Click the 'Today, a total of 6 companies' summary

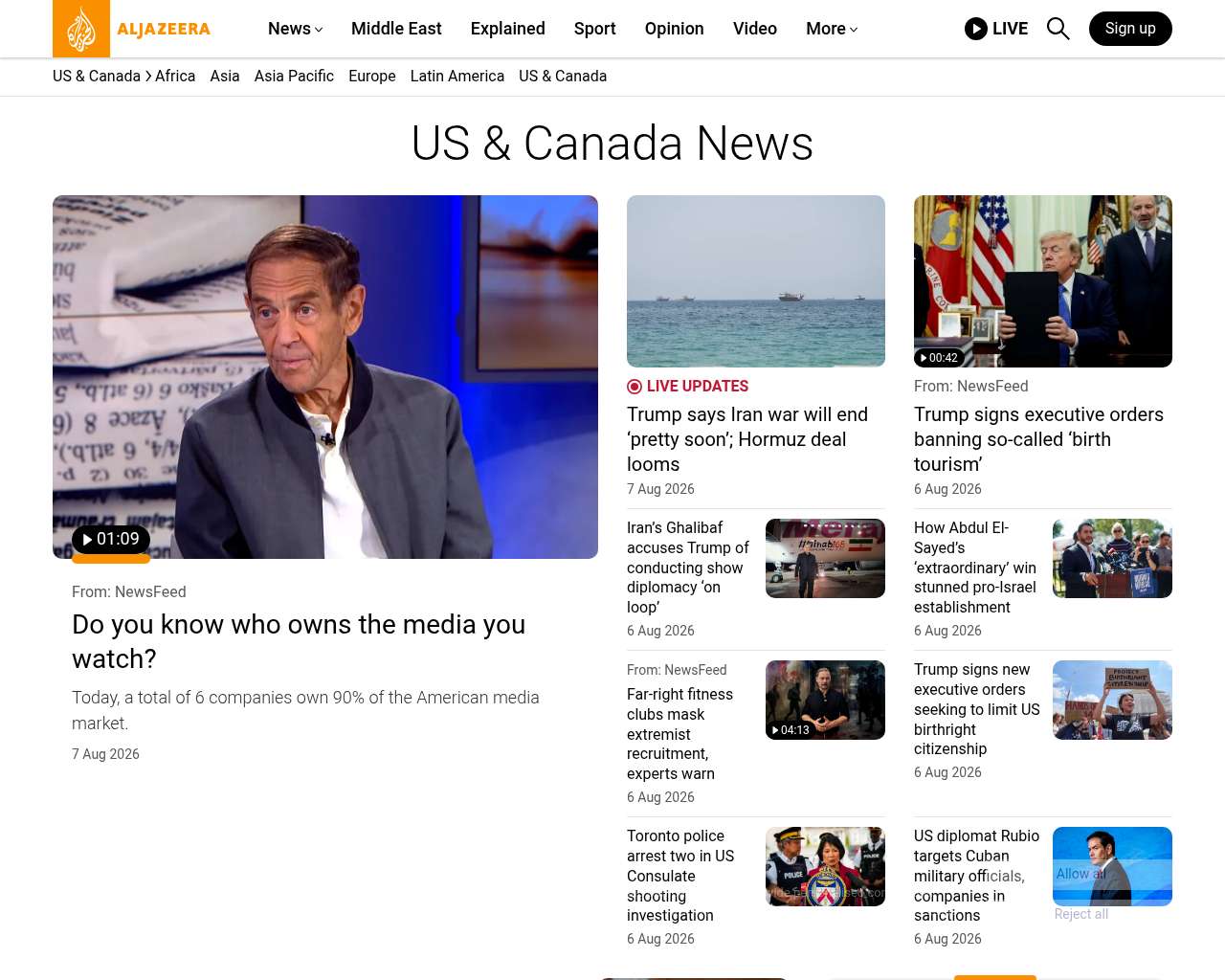pyautogui.click(x=305, y=710)
